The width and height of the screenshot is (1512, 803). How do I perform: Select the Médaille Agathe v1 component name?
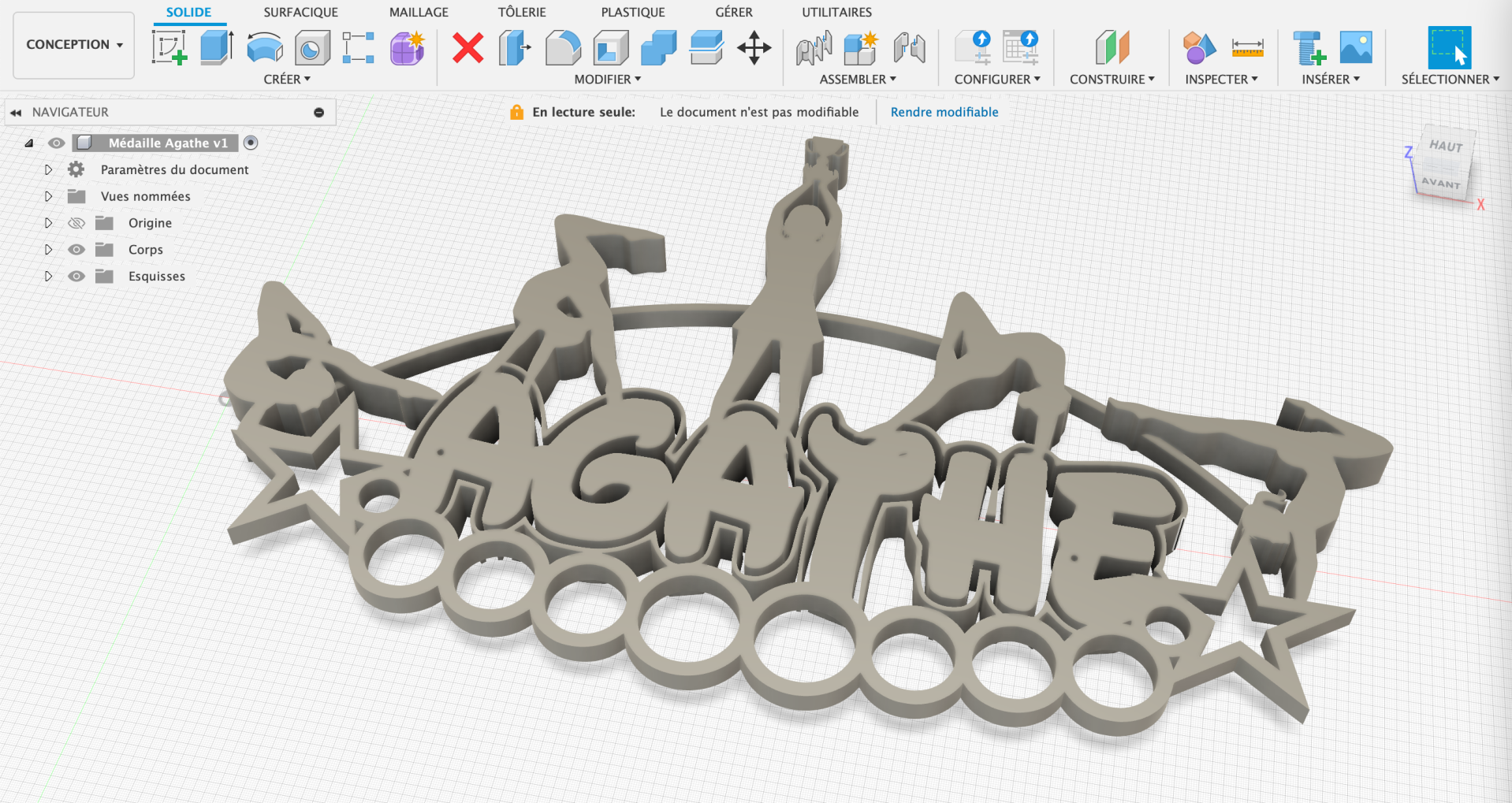point(168,143)
